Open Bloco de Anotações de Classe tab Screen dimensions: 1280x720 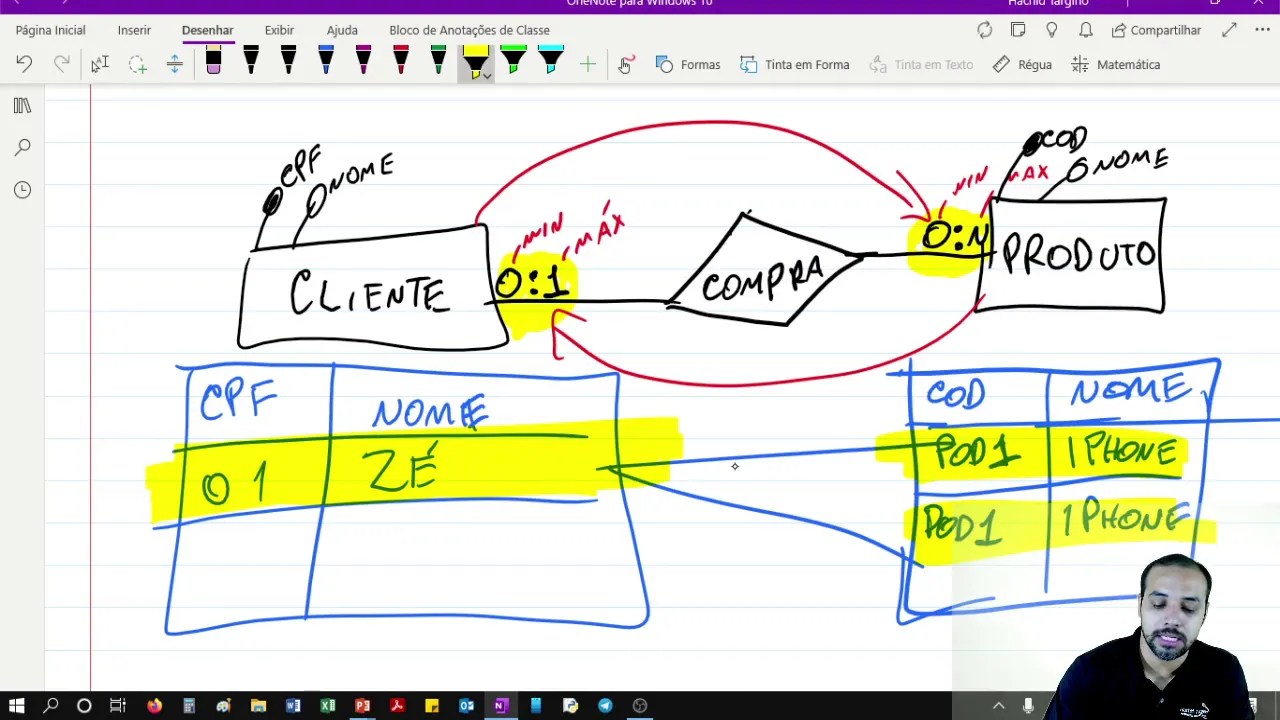pyautogui.click(x=469, y=30)
